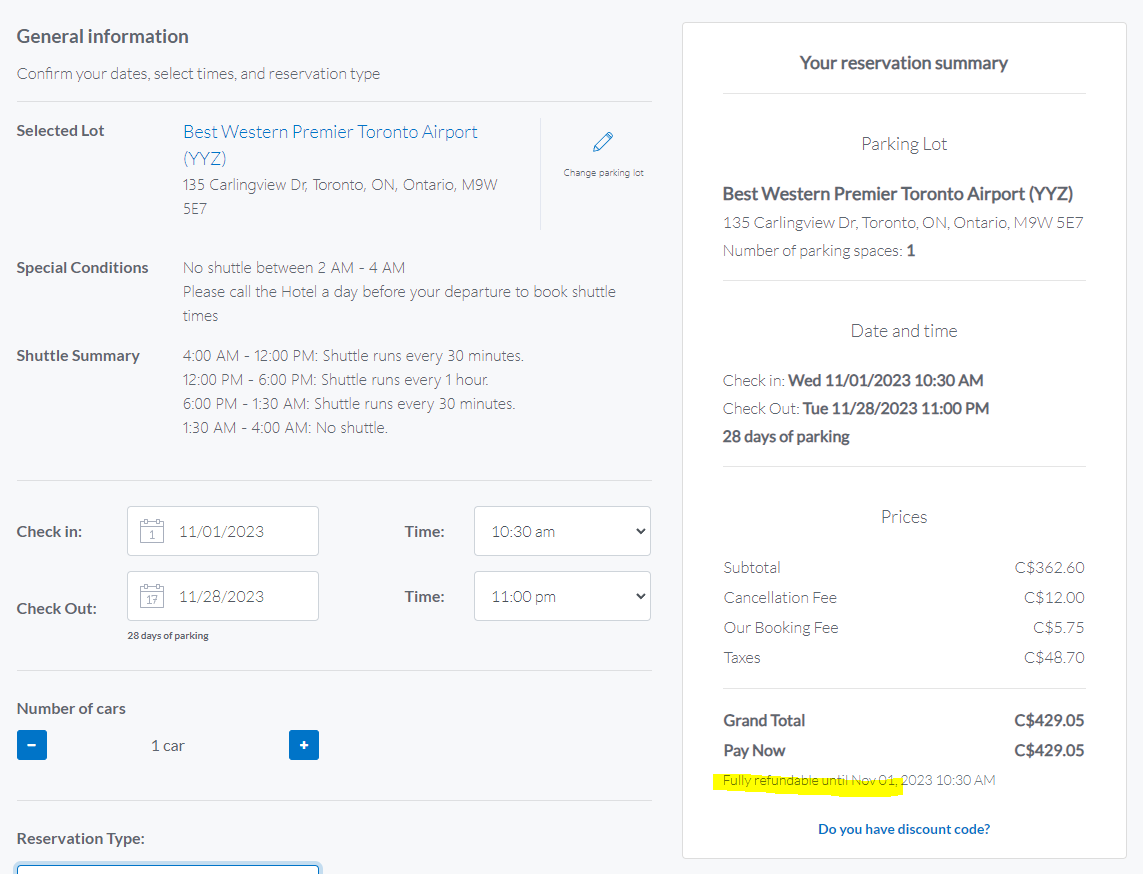Screen dimensions: 1143x874
Task: Click bold '28 days of parking' in summary
Action: point(786,437)
